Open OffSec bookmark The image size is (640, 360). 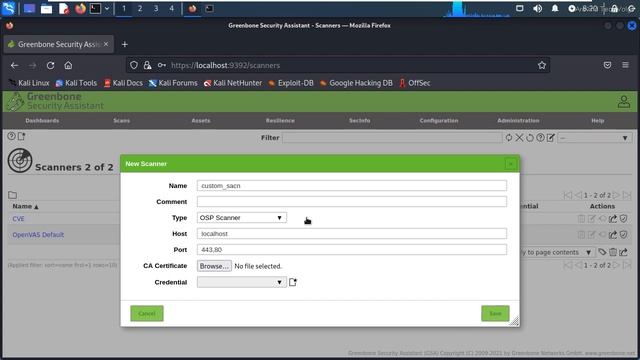click(x=414, y=83)
